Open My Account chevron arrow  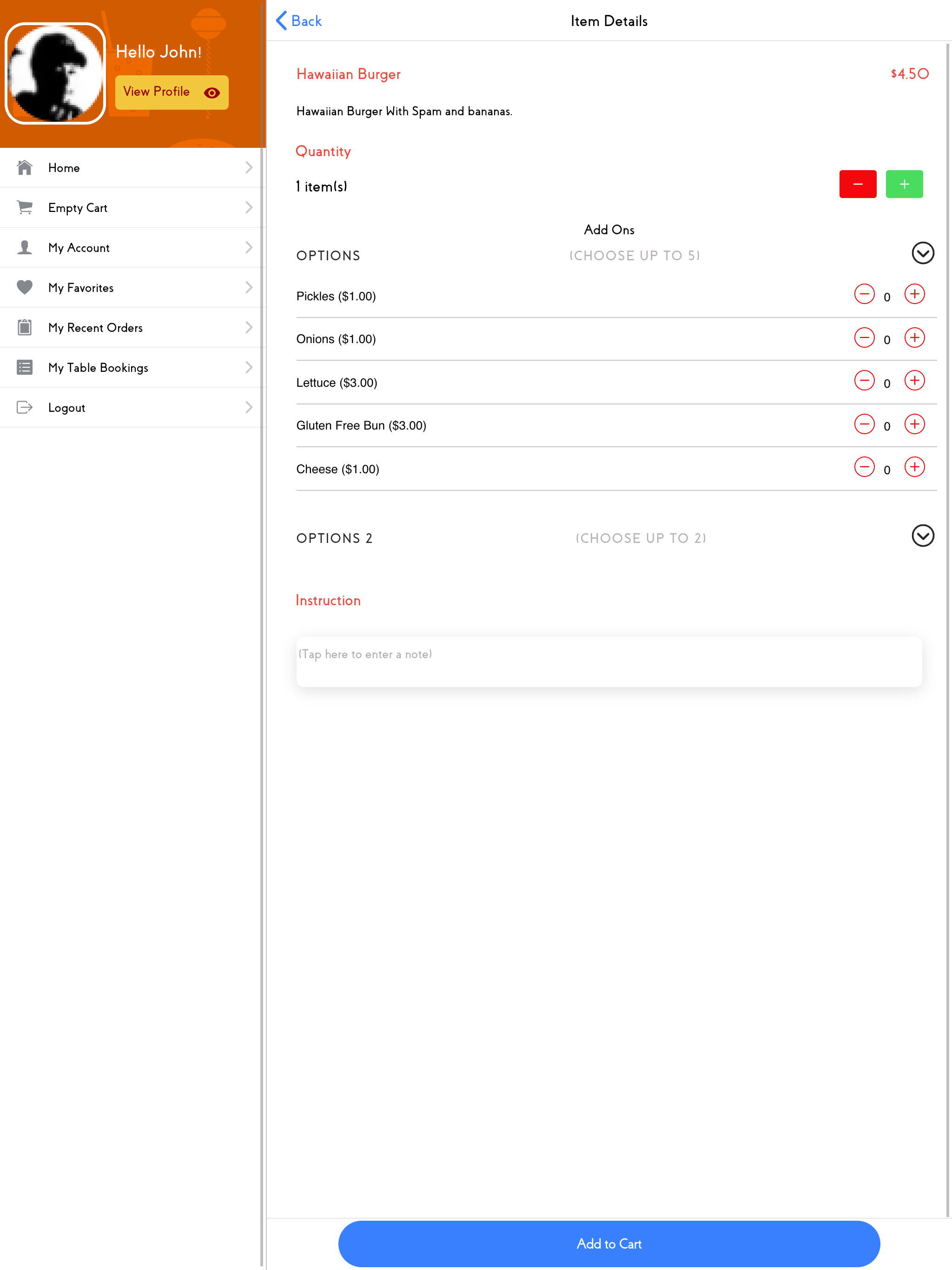point(249,247)
